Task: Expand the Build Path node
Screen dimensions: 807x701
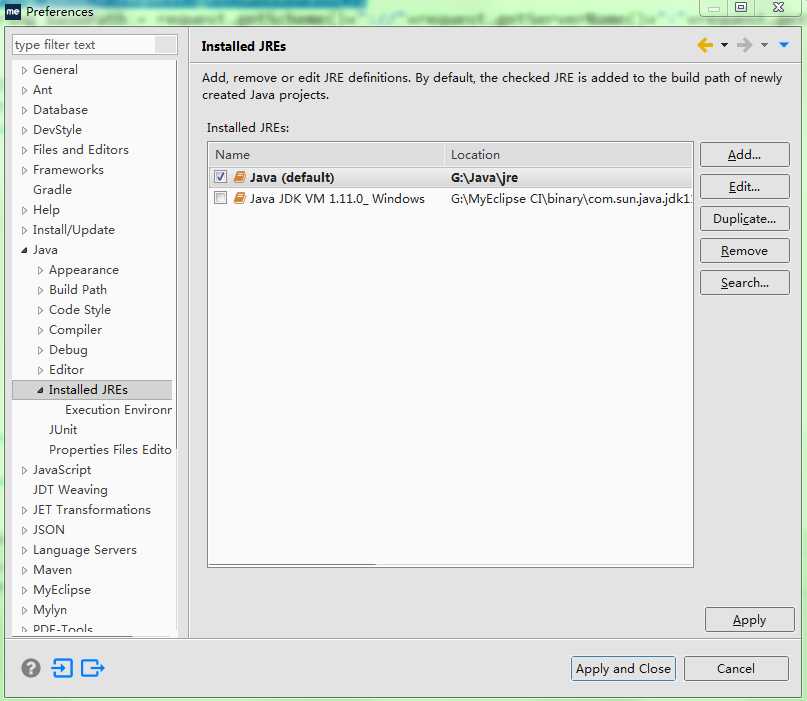Action: pos(40,290)
